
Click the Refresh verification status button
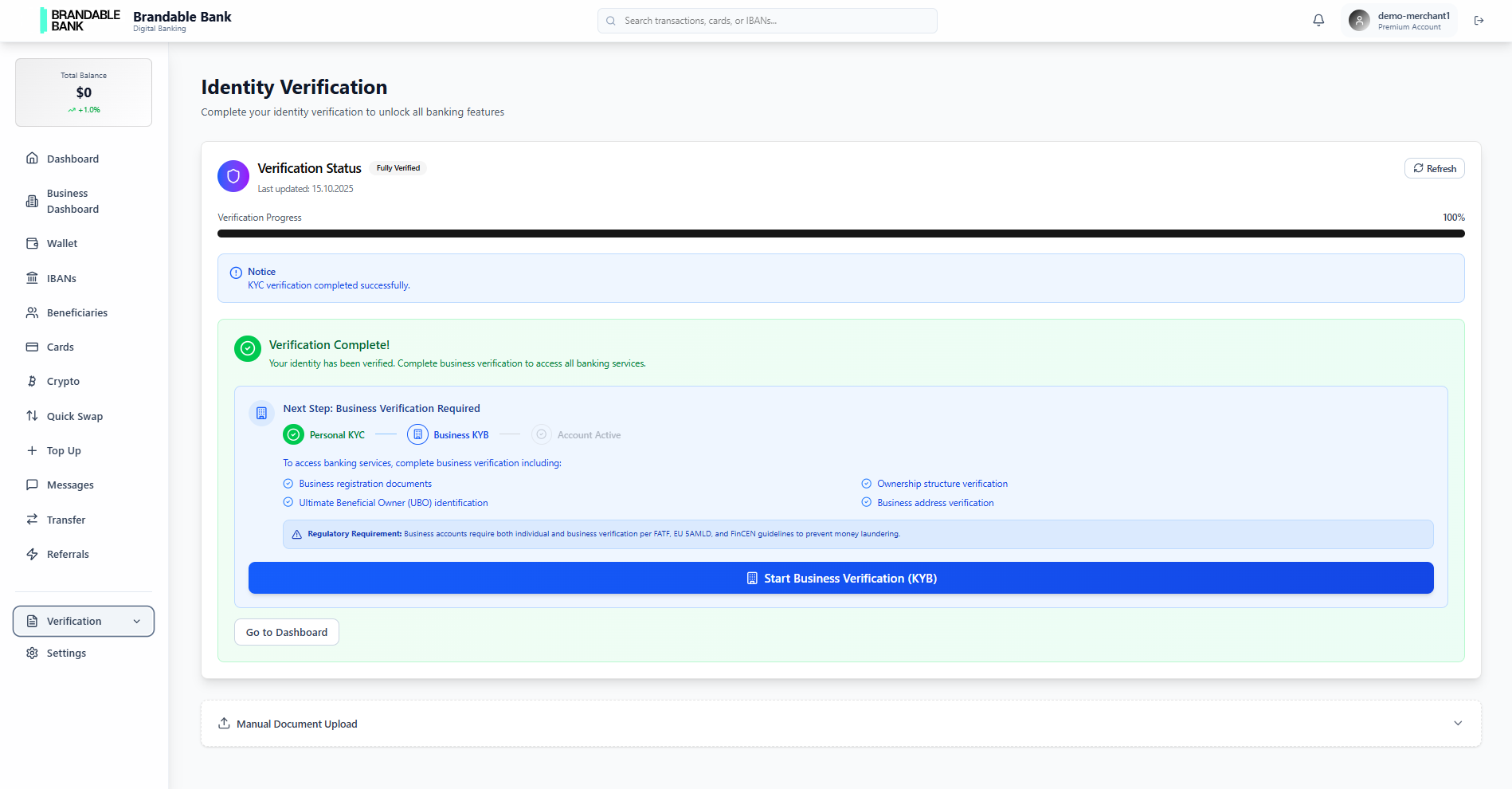point(1434,168)
